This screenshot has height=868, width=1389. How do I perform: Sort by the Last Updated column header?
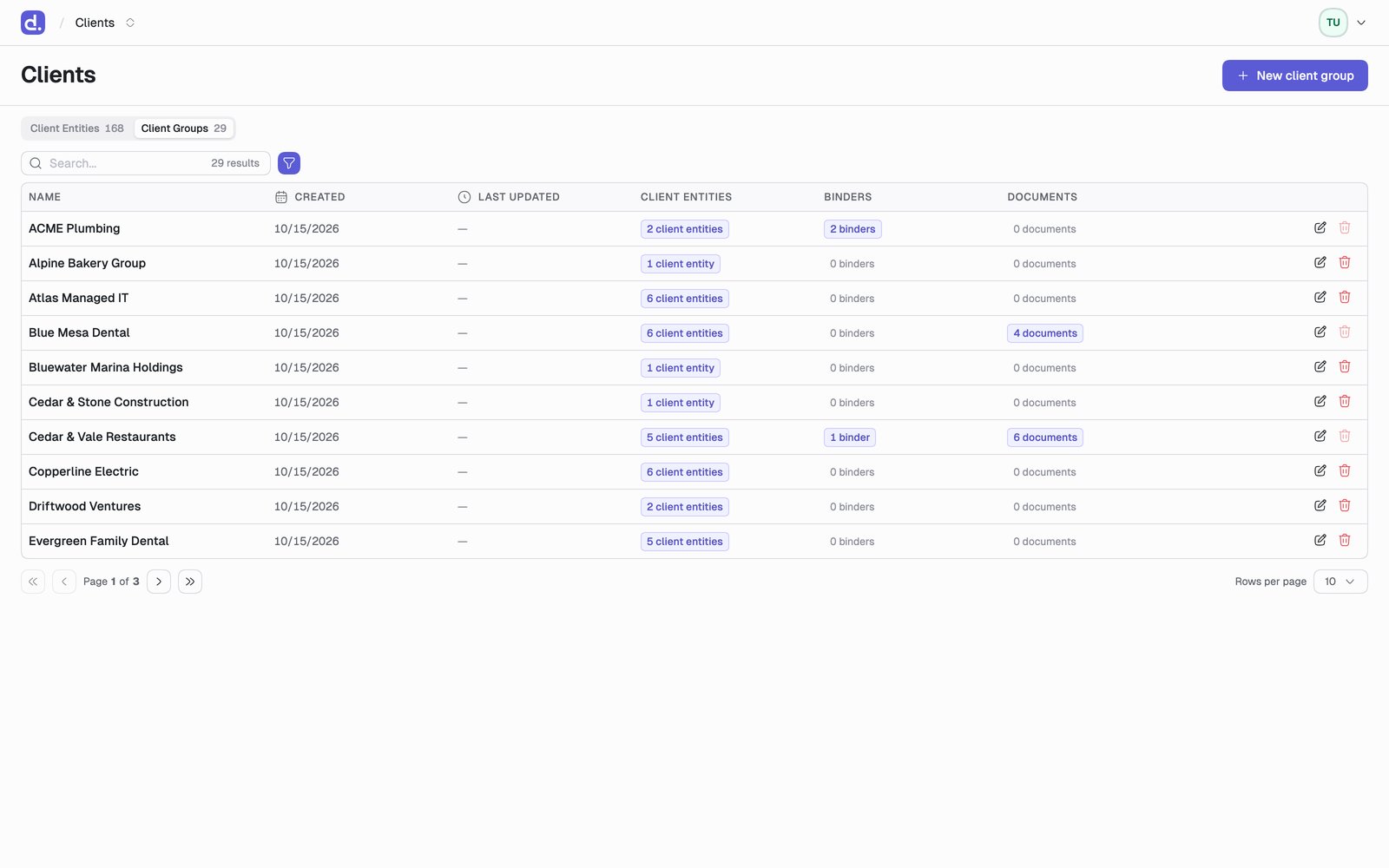(x=509, y=197)
